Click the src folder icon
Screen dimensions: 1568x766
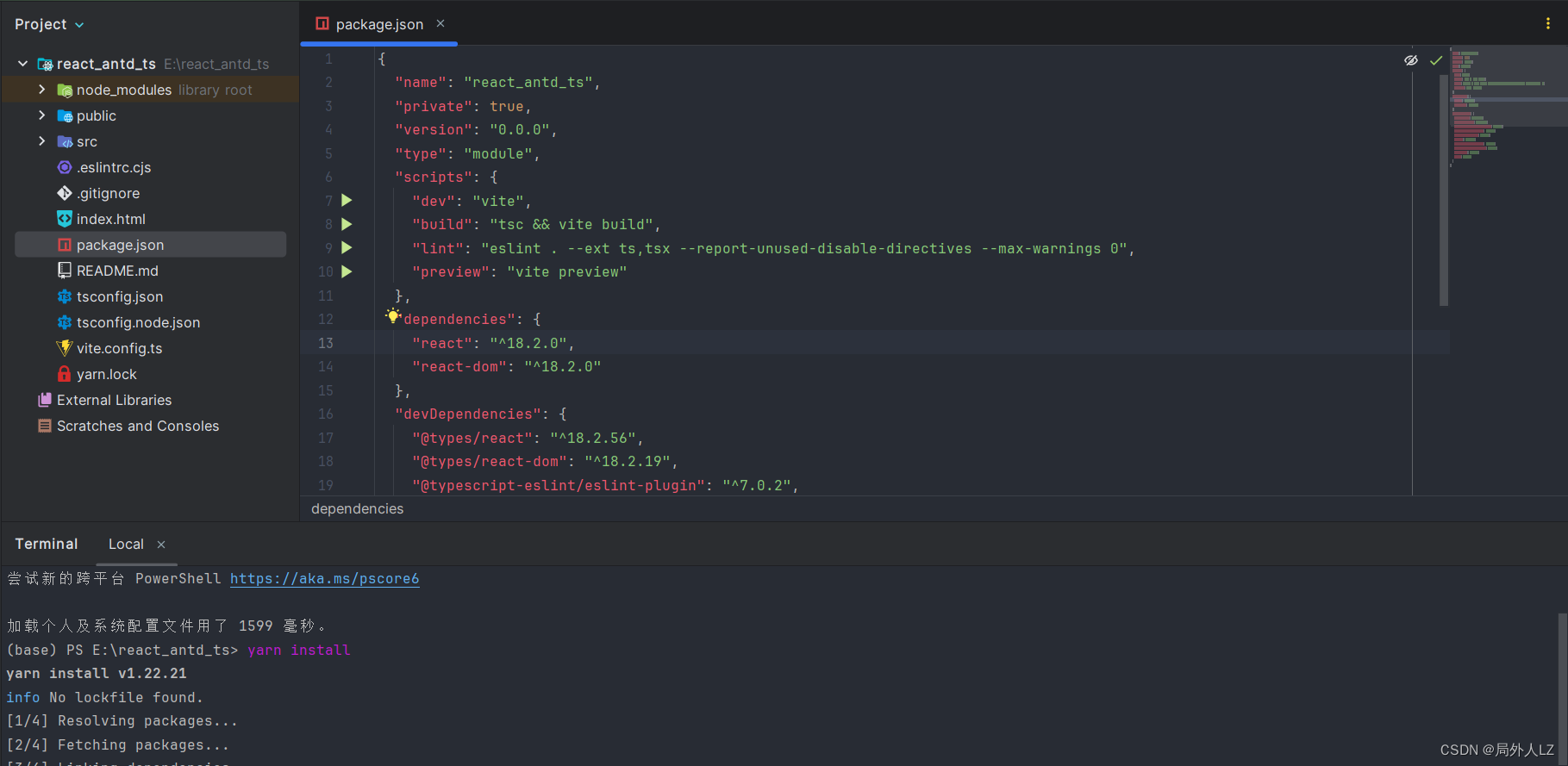(65, 142)
